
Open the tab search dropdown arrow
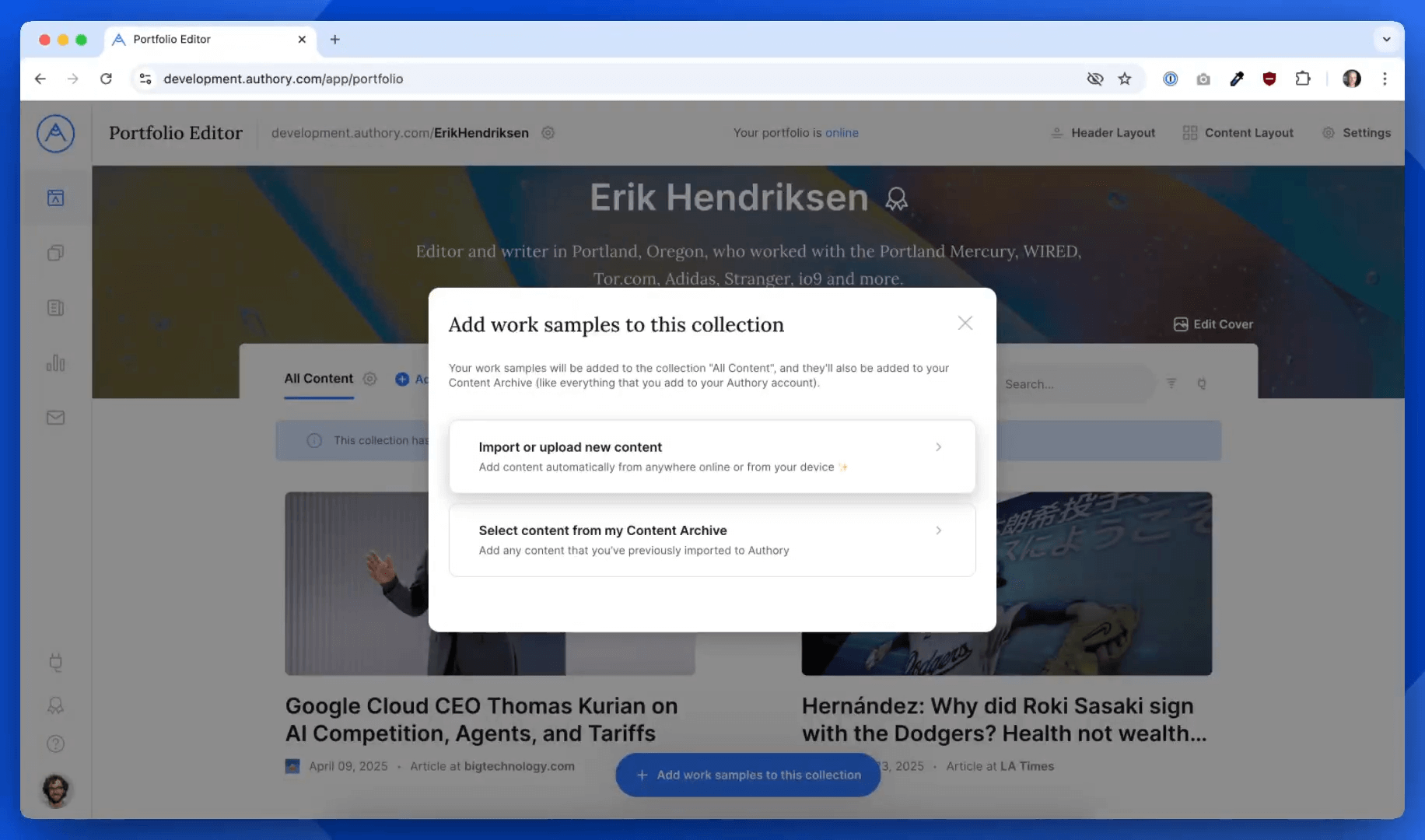coord(1386,39)
